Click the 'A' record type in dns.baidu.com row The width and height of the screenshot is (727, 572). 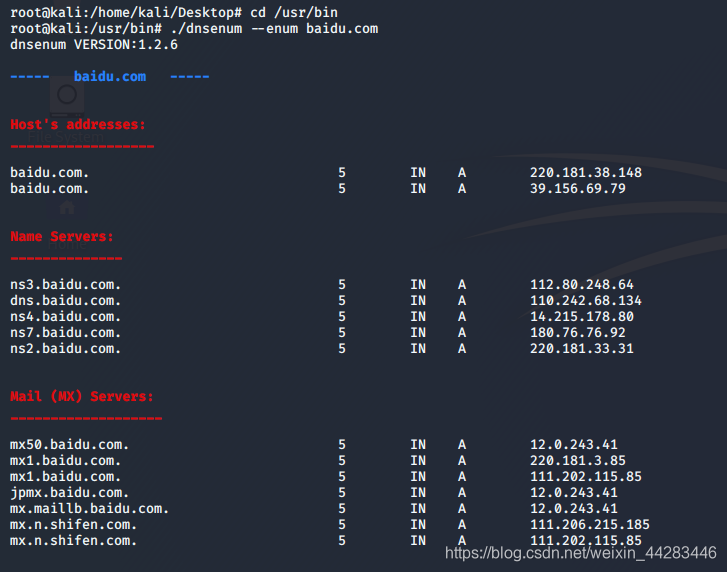[x=462, y=300]
